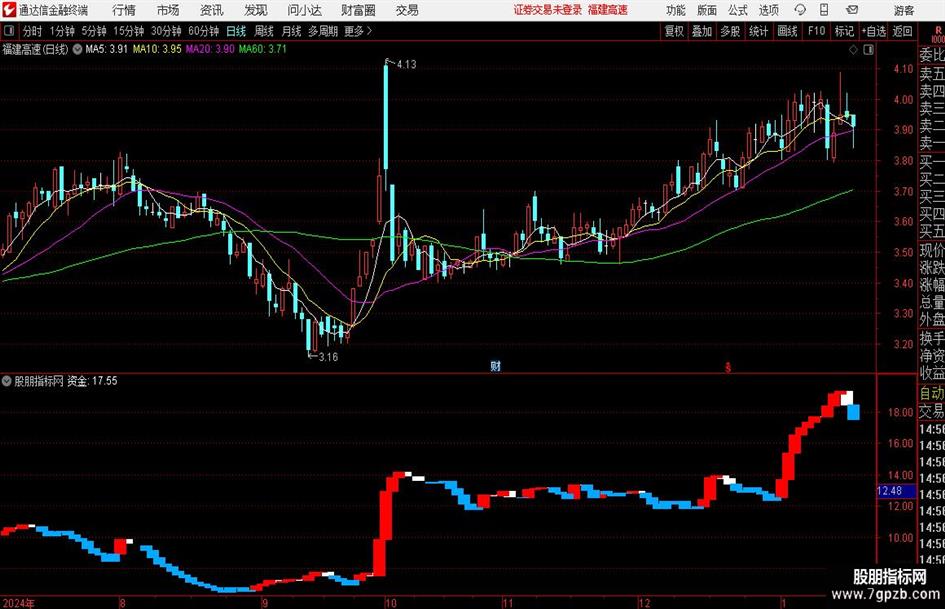Click the 自动 label in right panel
This screenshot has width=945, height=609.
click(x=931, y=393)
